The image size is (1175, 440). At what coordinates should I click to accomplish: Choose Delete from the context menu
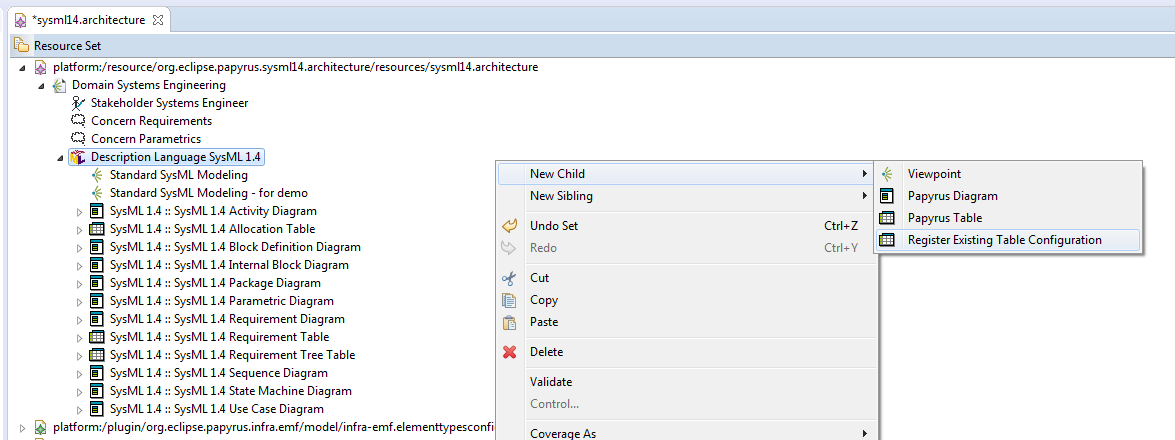tap(686, 352)
